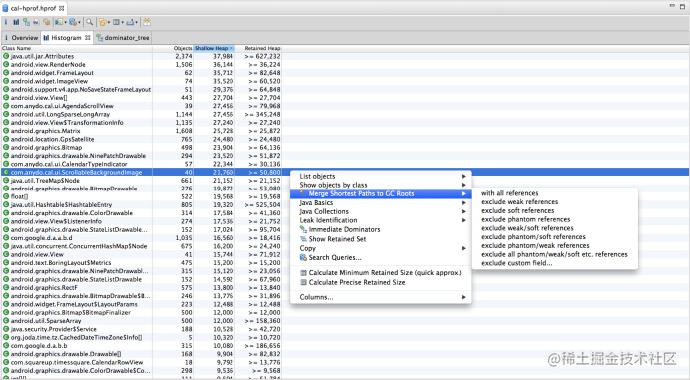
Task: Click the export toolbar icon
Action: coord(130,22)
